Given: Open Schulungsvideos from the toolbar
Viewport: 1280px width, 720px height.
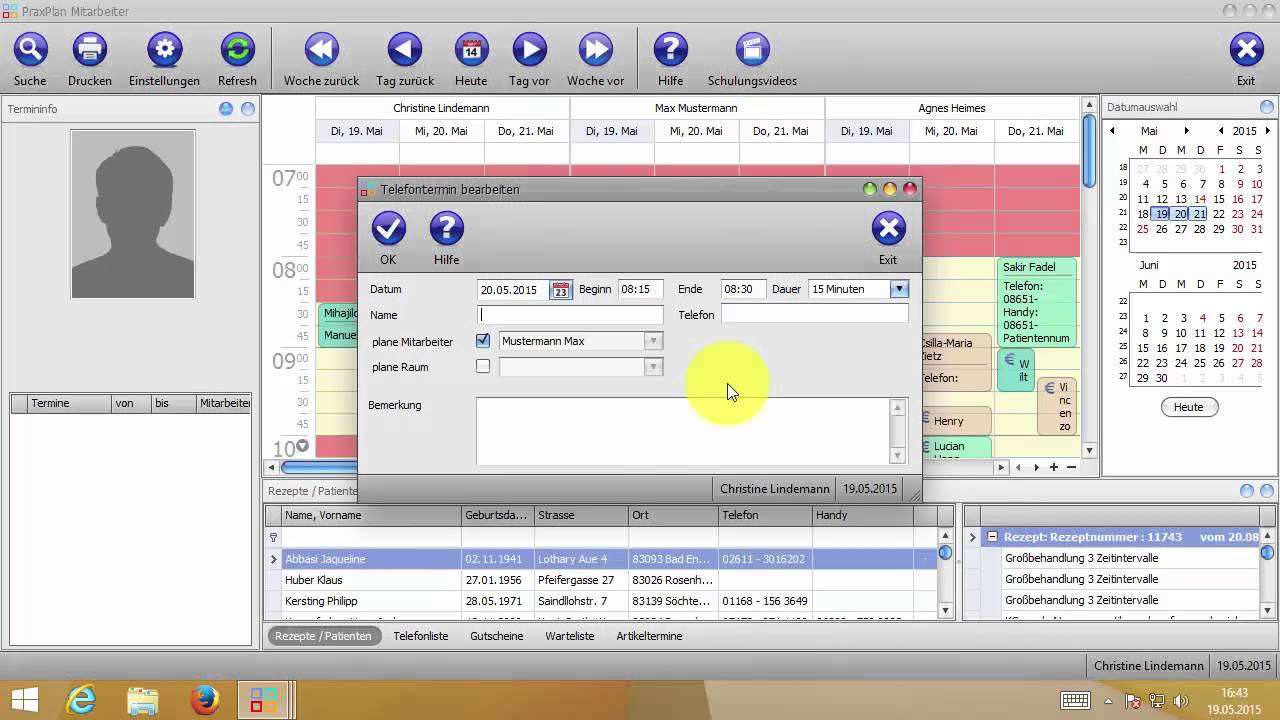Looking at the screenshot, I should (752, 49).
